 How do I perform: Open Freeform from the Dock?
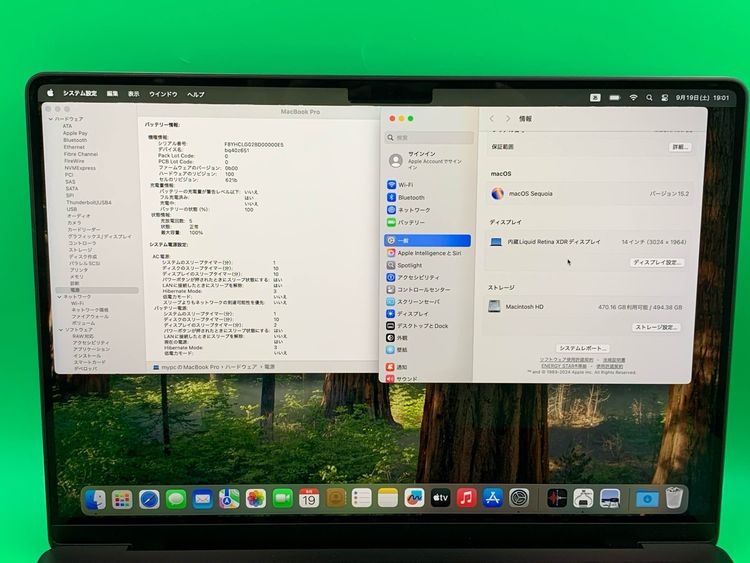click(x=414, y=498)
